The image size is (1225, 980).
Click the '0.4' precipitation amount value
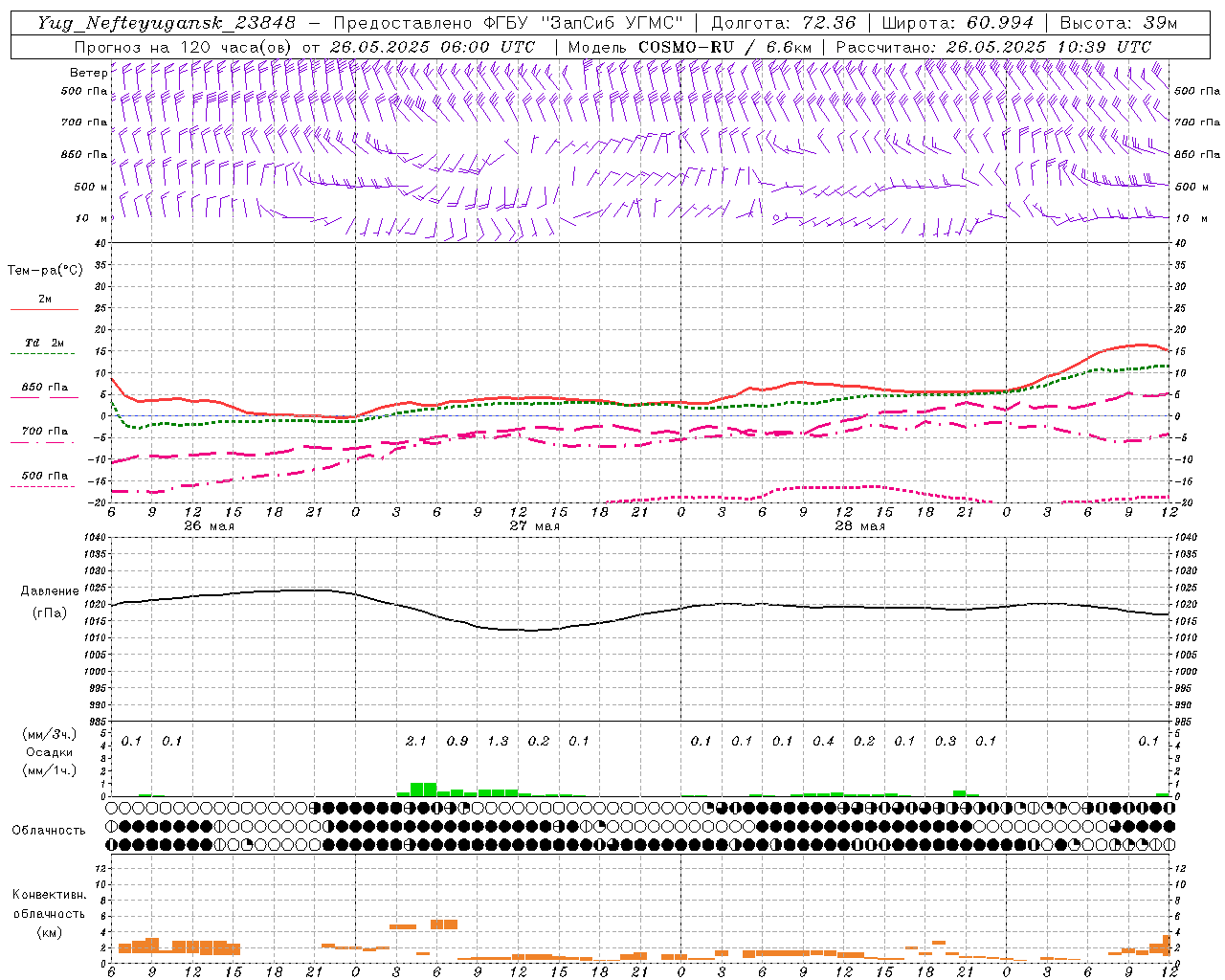pos(823,741)
